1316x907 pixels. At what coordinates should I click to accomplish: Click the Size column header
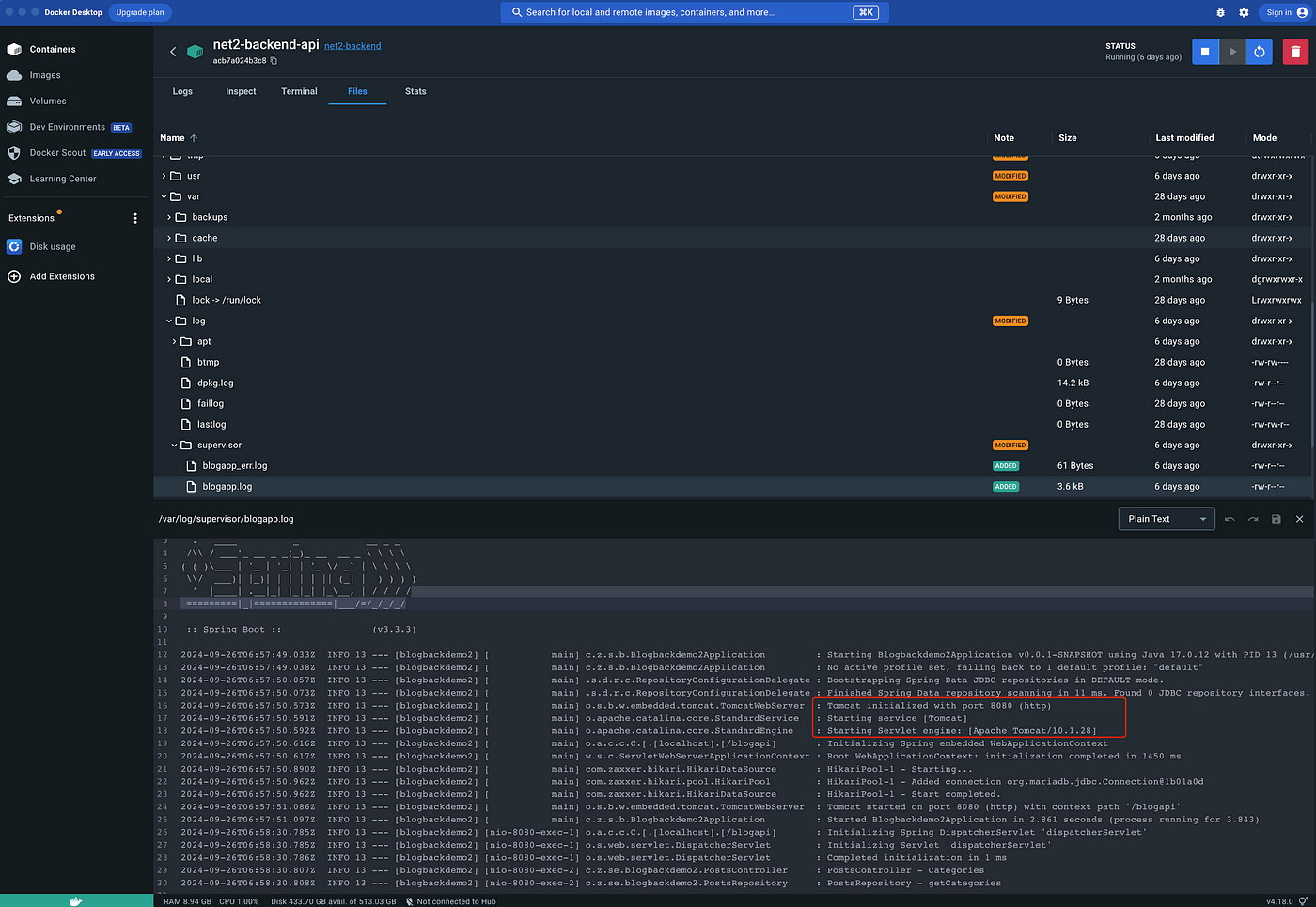[x=1068, y=138]
